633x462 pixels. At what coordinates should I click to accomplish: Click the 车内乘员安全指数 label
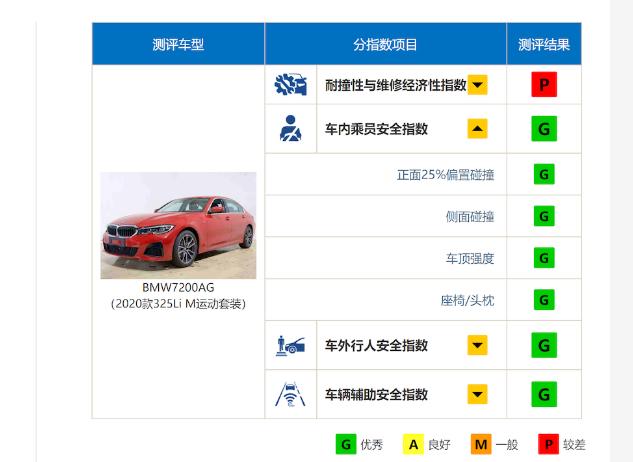coord(376,129)
